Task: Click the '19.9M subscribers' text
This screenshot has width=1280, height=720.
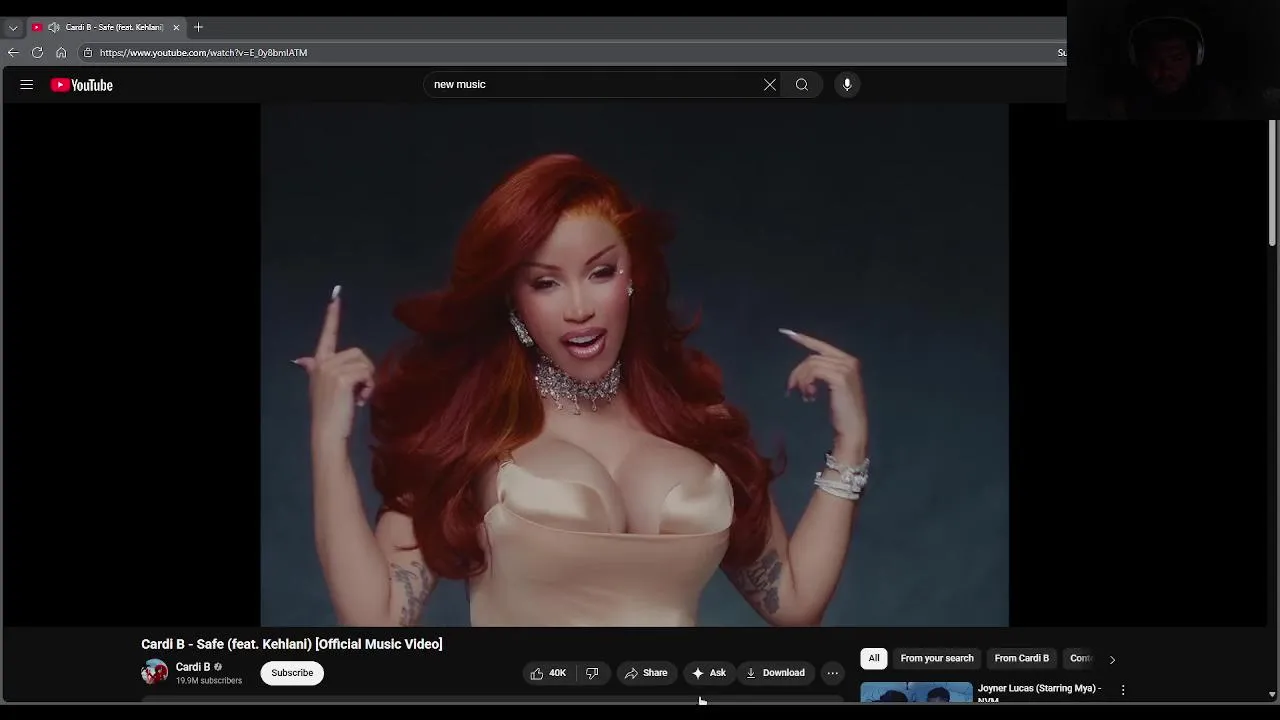Action: click(209, 681)
